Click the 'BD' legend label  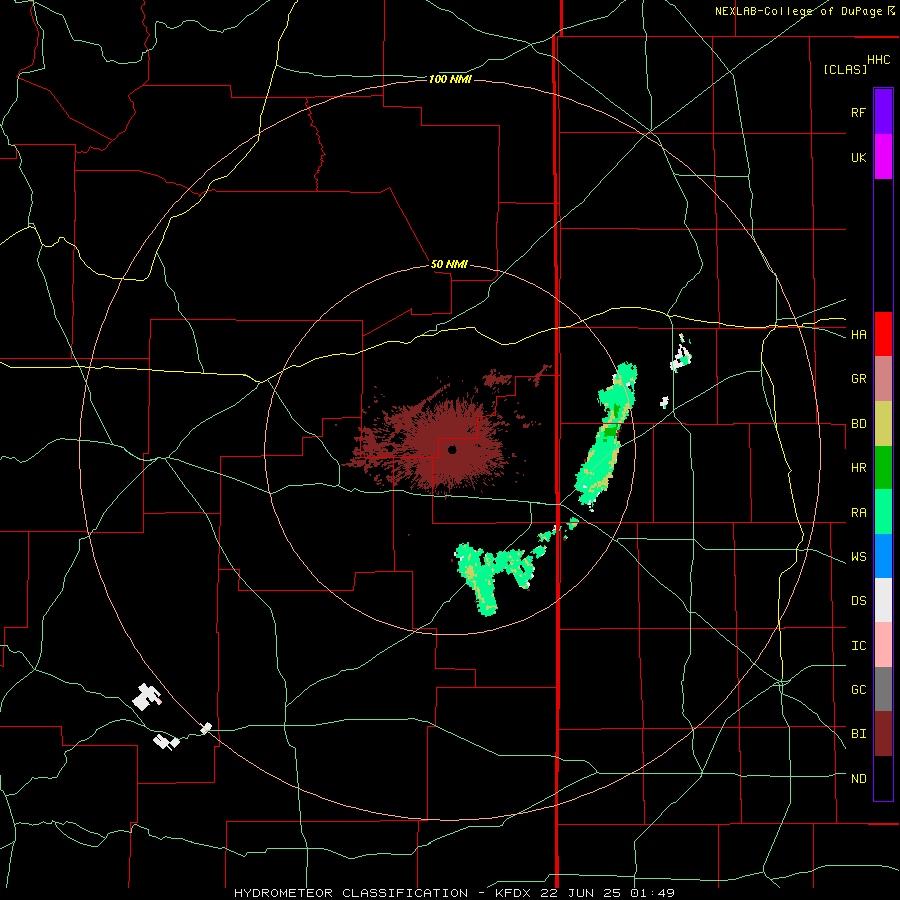point(858,424)
